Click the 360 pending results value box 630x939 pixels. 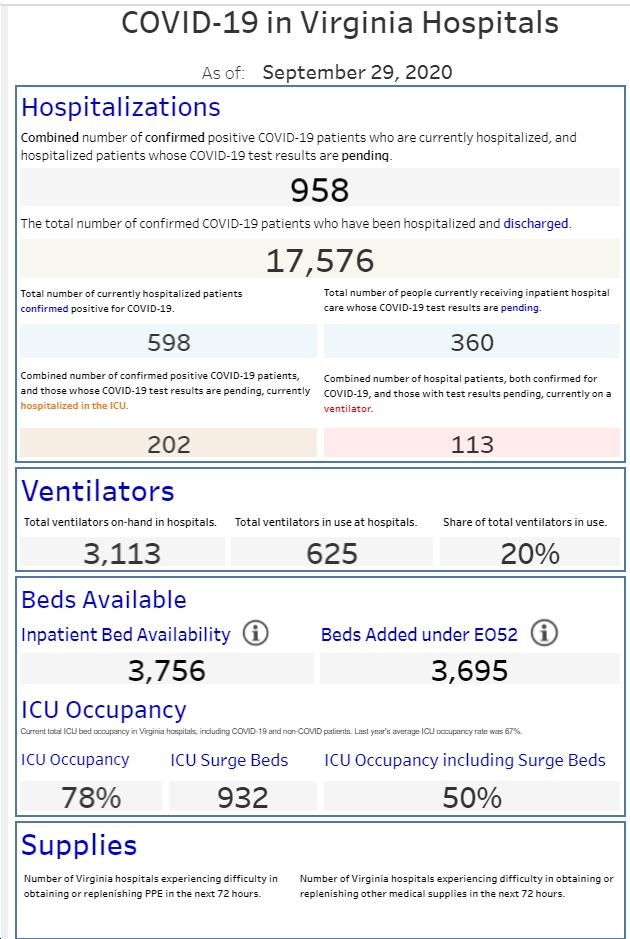click(x=472, y=341)
